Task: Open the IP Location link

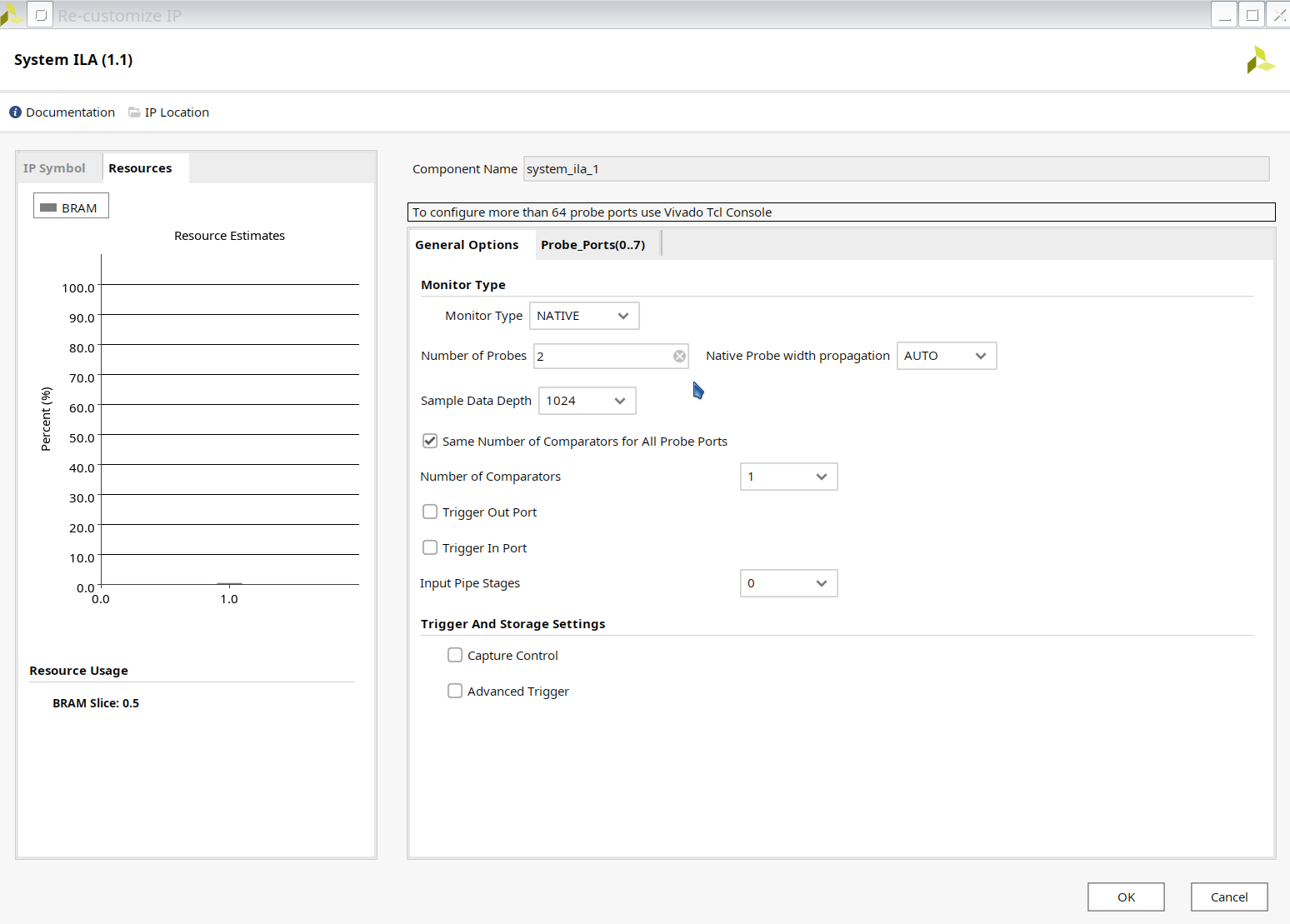Action: (177, 112)
